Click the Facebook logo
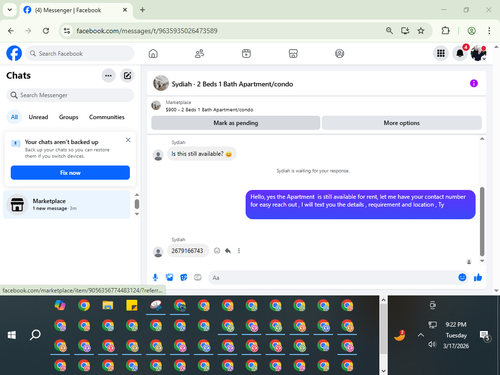500x375 pixels. [14, 53]
